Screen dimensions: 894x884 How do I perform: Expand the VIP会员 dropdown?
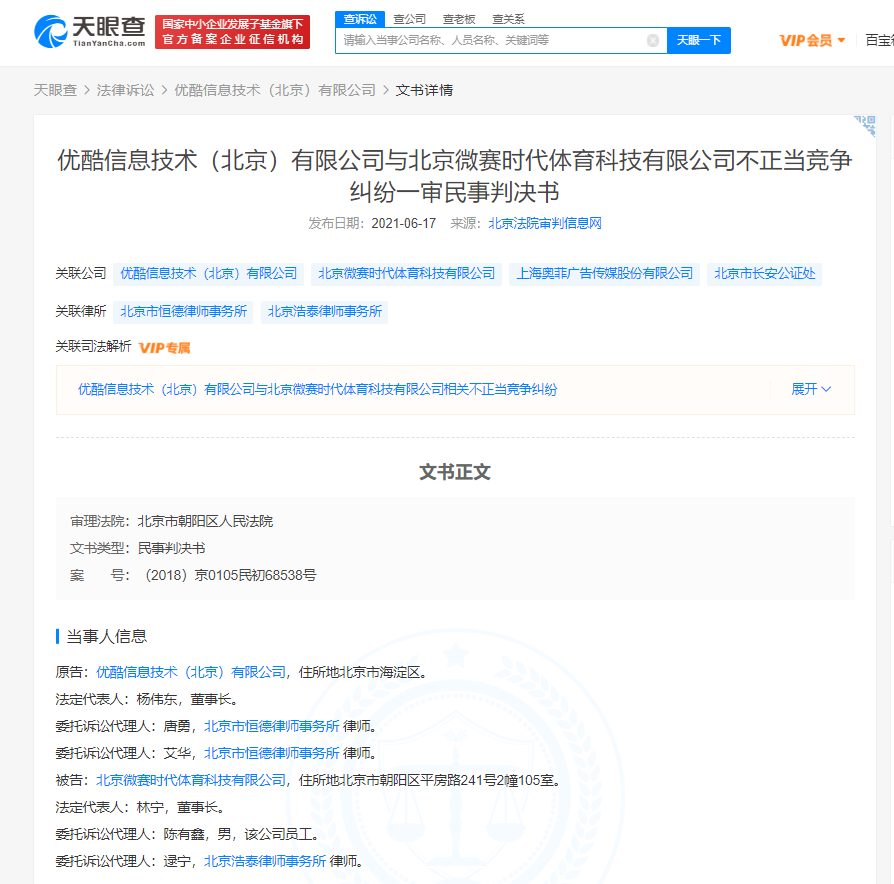[812, 40]
